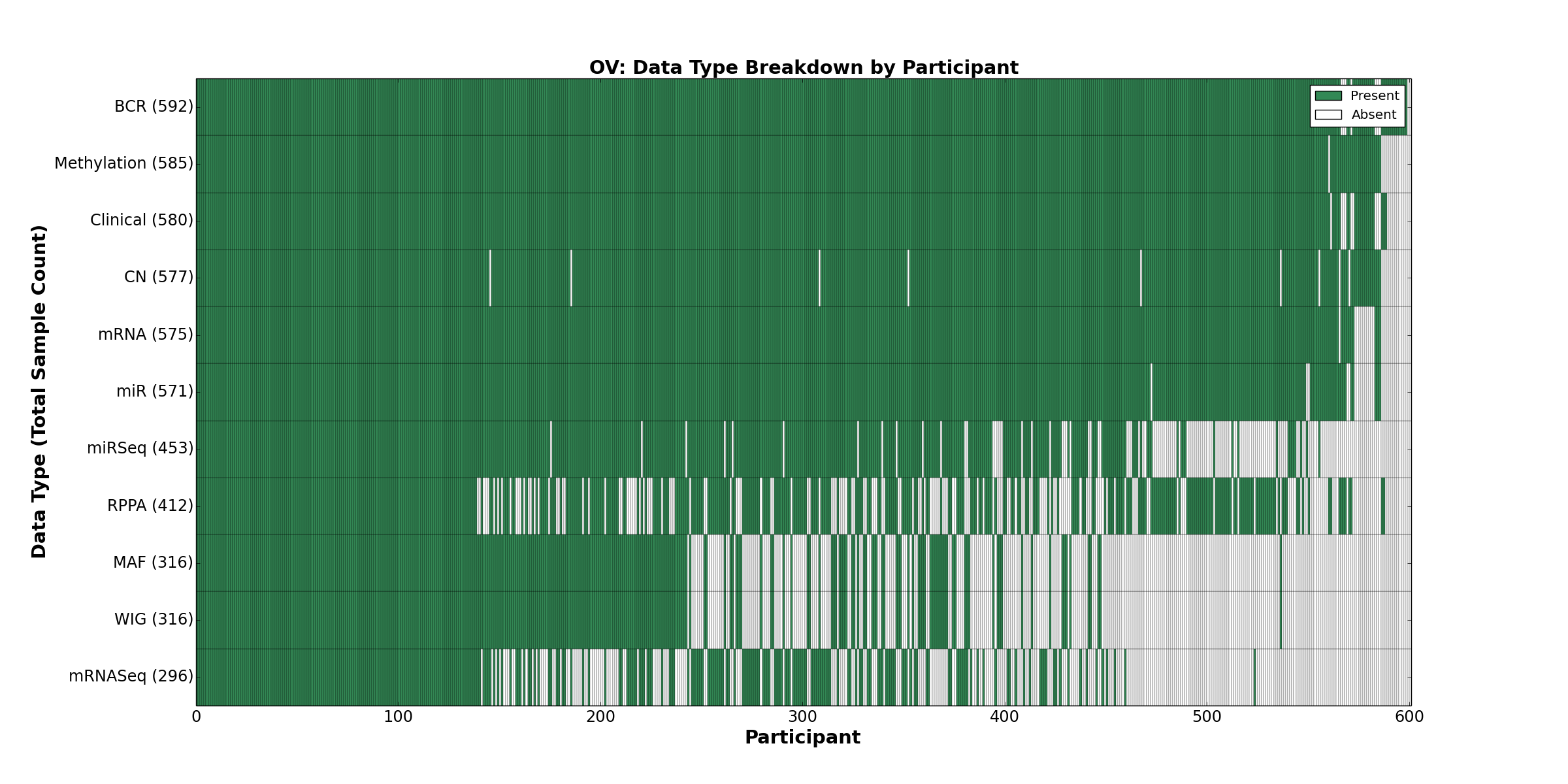The width and height of the screenshot is (1568, 784).
Task: Click the Data Type y-axis title
Action: point(39,392)
